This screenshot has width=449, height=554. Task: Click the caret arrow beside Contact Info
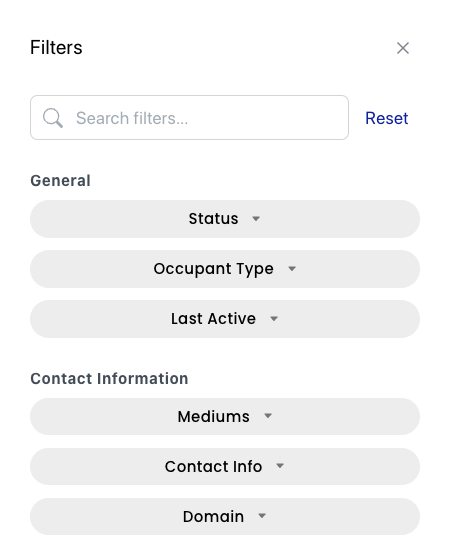pos(280,466)
